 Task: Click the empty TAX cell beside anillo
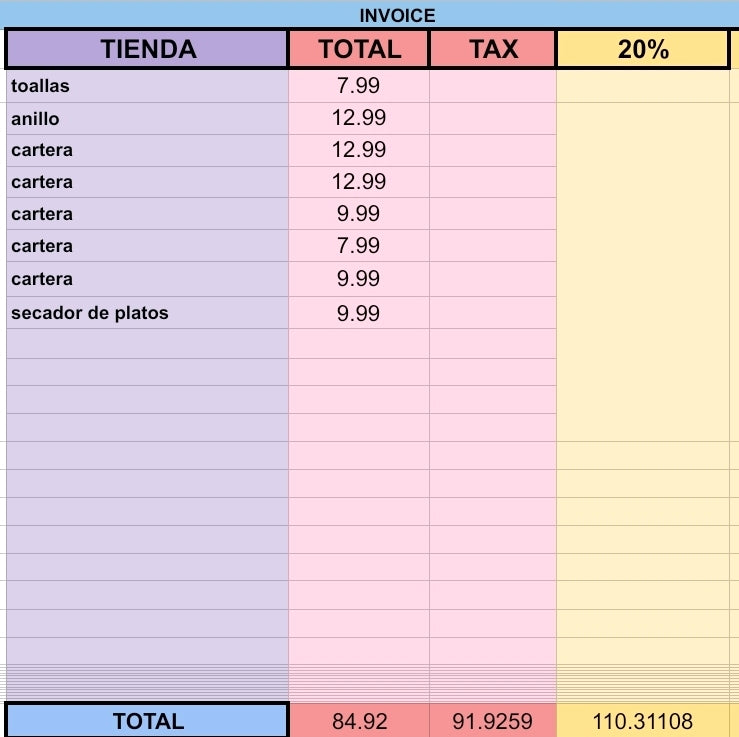point(493,118)
